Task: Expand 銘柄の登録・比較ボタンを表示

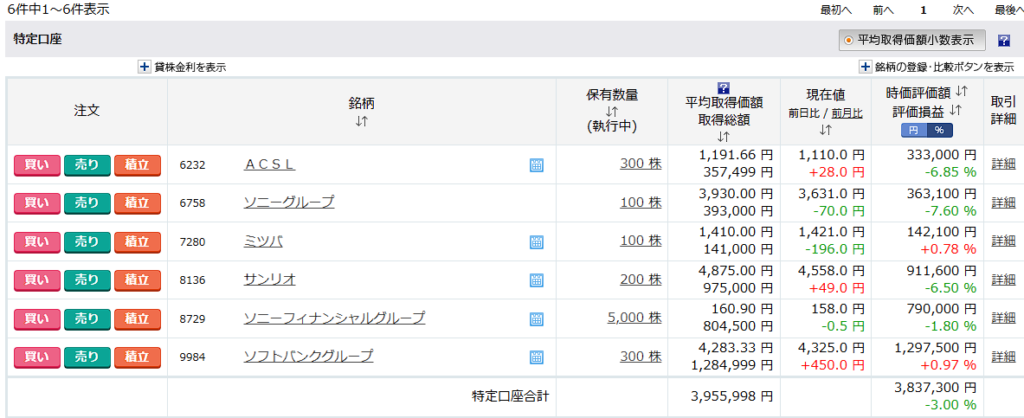Action: tap(865, 67)
